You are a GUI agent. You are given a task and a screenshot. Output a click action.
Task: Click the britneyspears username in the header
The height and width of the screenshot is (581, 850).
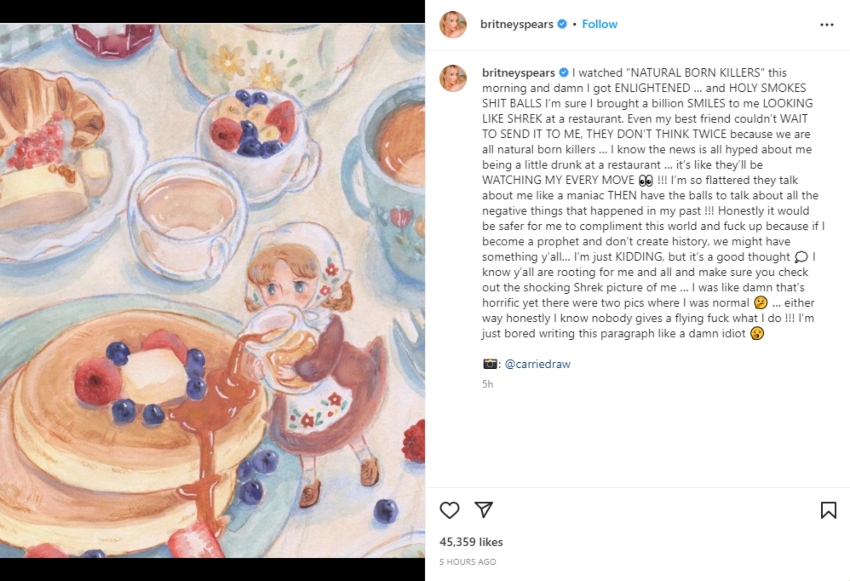(x=517, y=24)
